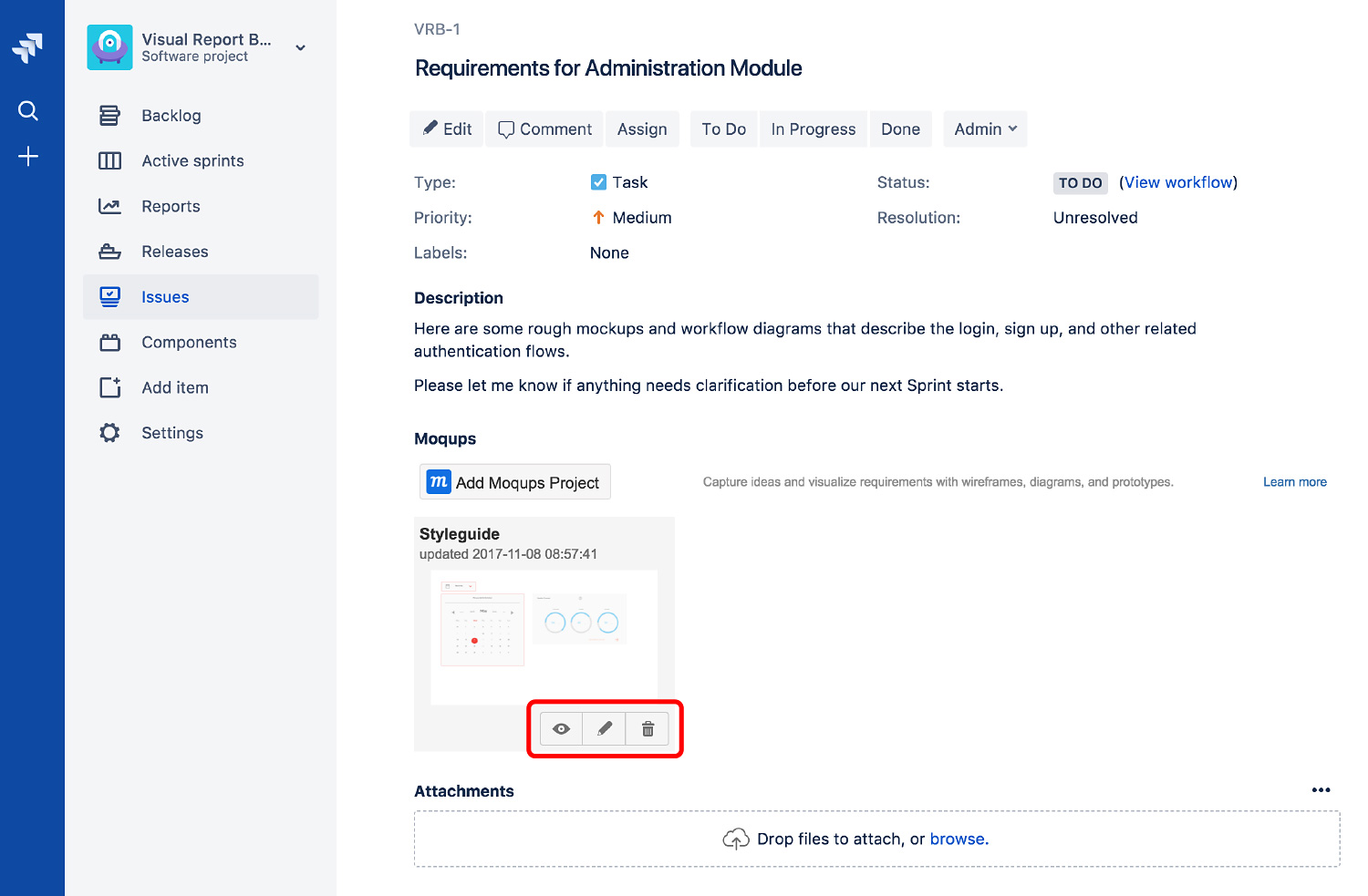Image resolution: width=1368 pixels, height=896 pixels.
Task: Click the Task type checkbox
Action: coord(599,181)
